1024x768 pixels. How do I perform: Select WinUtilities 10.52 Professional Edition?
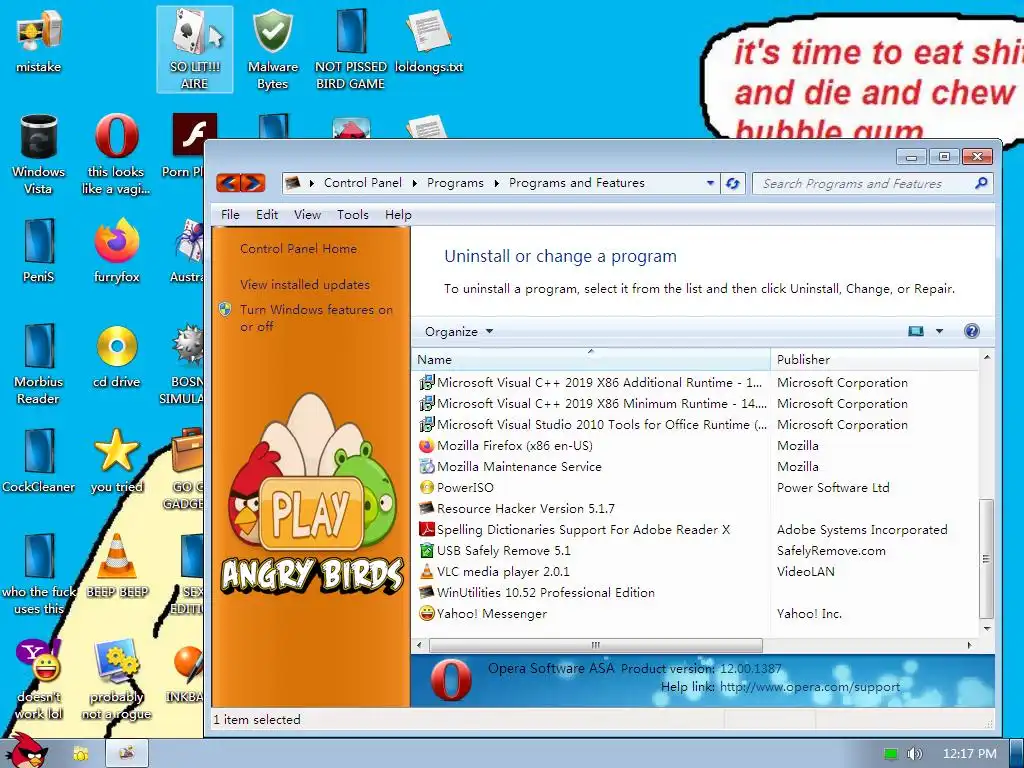pyautogui.click(x=696, y=592)
